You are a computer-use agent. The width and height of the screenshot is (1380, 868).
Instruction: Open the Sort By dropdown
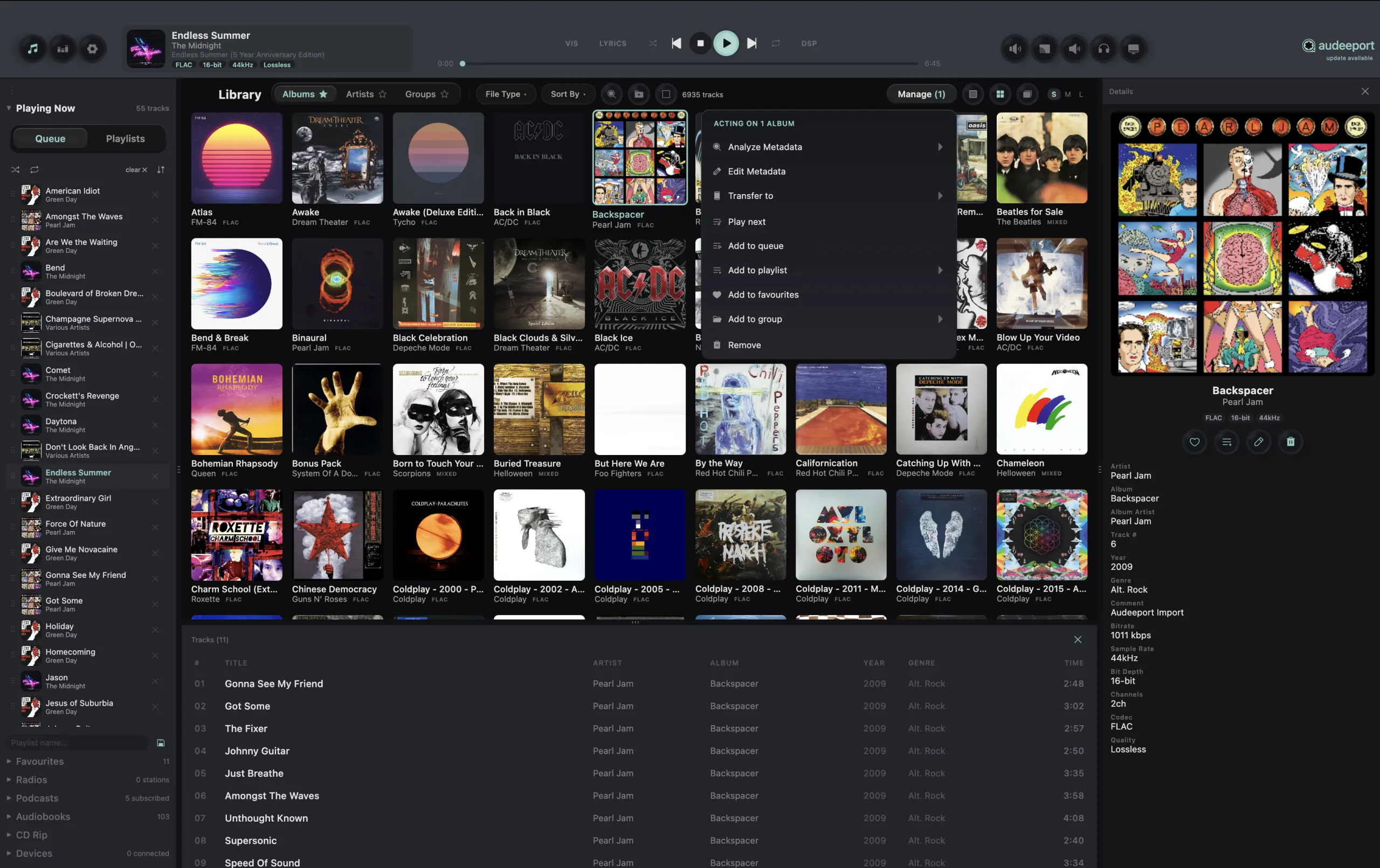click(x=568, y=94)
